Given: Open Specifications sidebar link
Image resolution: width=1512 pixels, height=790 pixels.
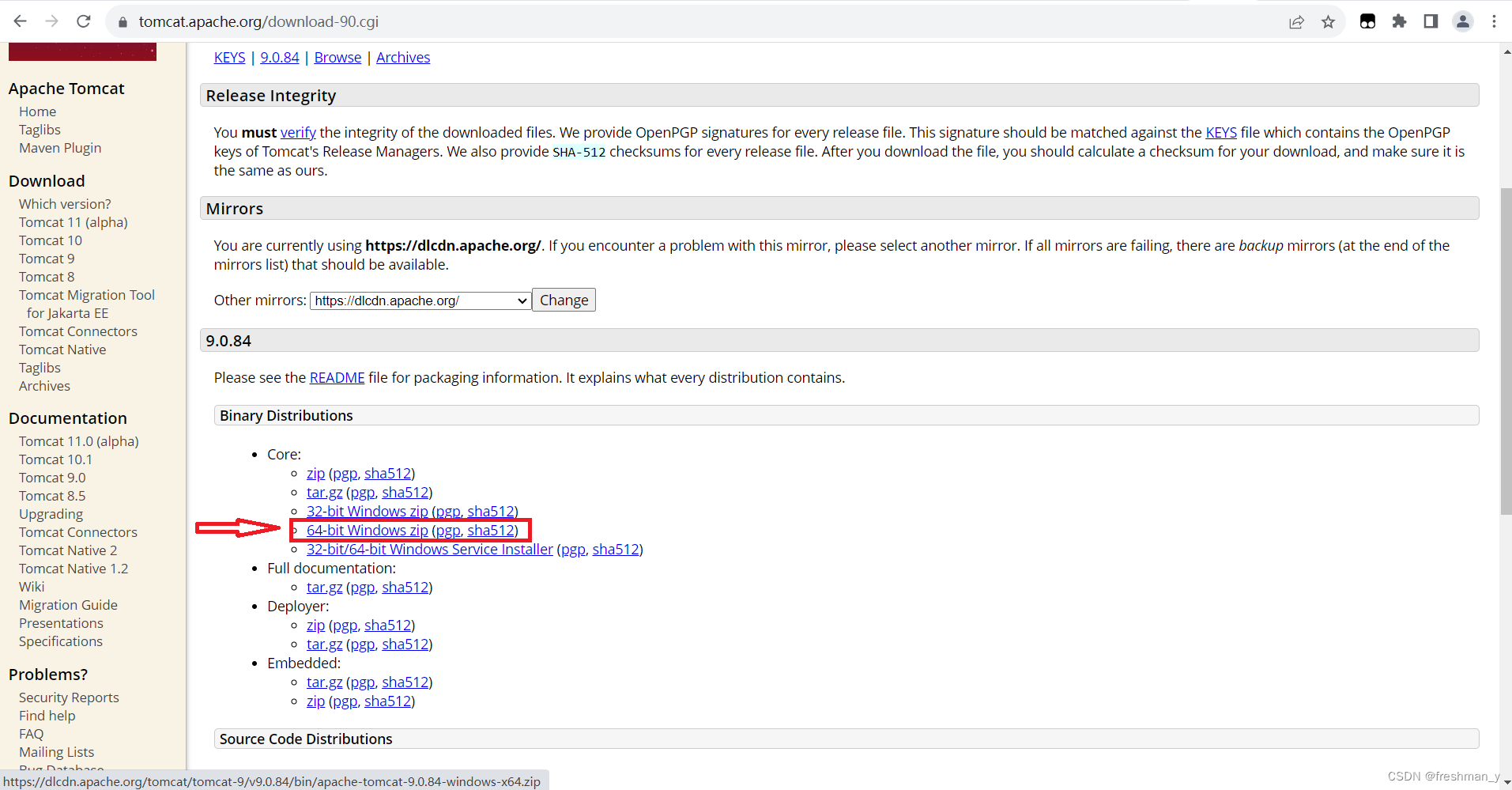Looking at the screenshot, I should 61,641.
